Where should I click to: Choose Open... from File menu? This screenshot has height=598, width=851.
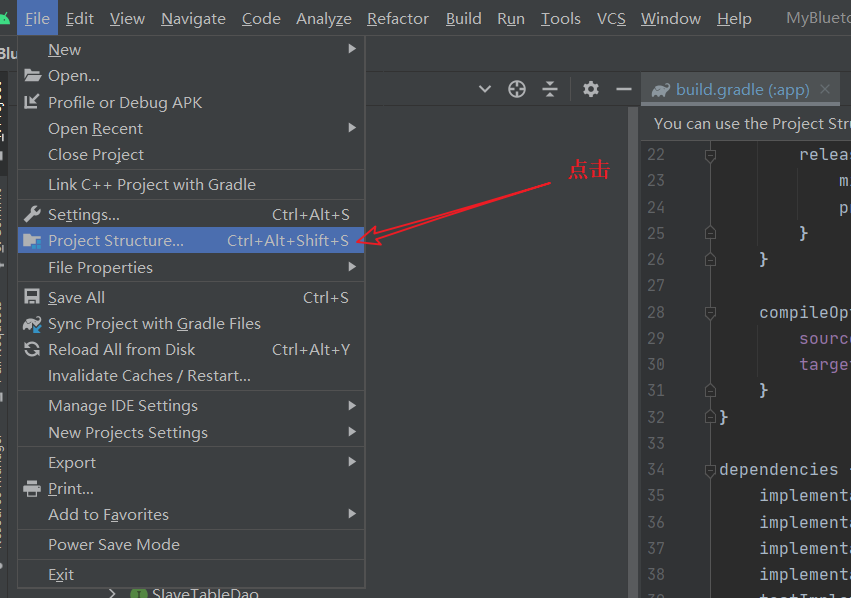[191, 75]
